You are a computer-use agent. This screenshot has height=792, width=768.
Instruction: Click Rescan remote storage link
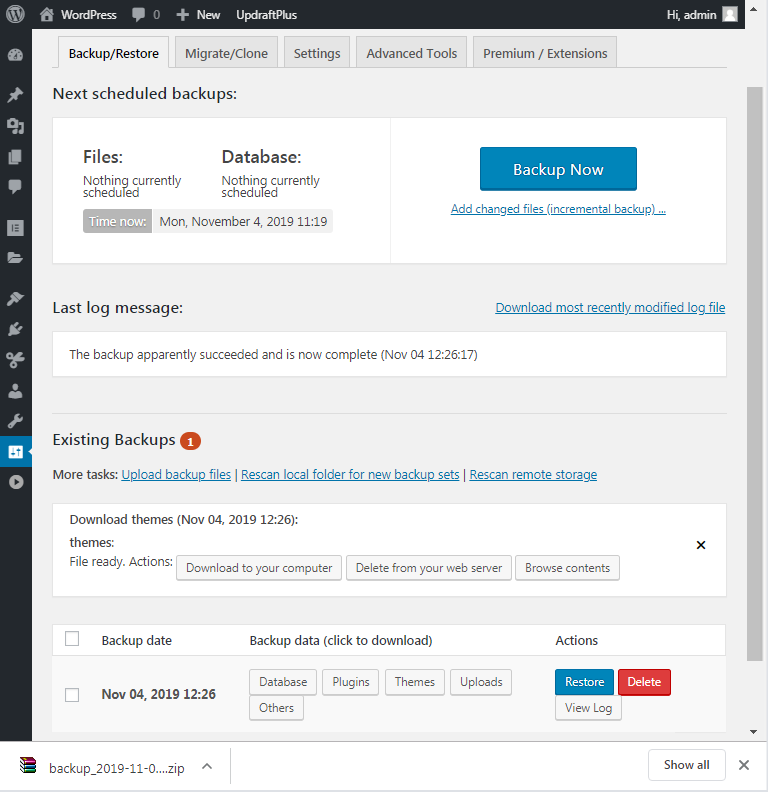tap(533, 475)
